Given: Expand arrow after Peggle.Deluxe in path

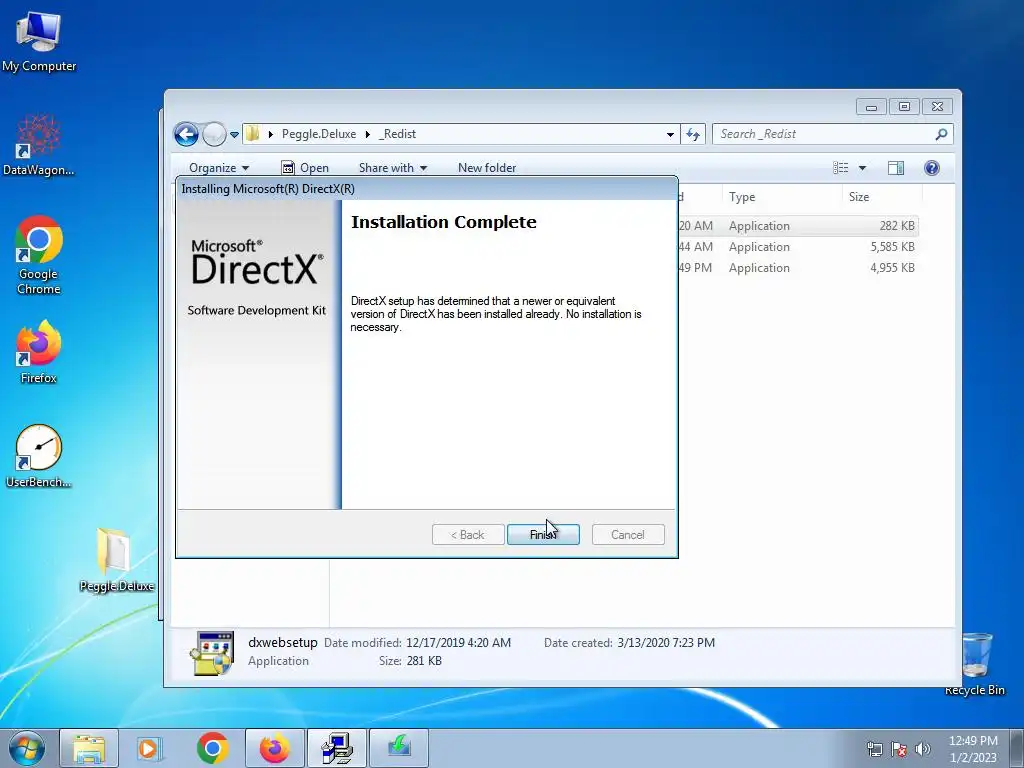Looking at the screenshot, I should tap(368, 134).
